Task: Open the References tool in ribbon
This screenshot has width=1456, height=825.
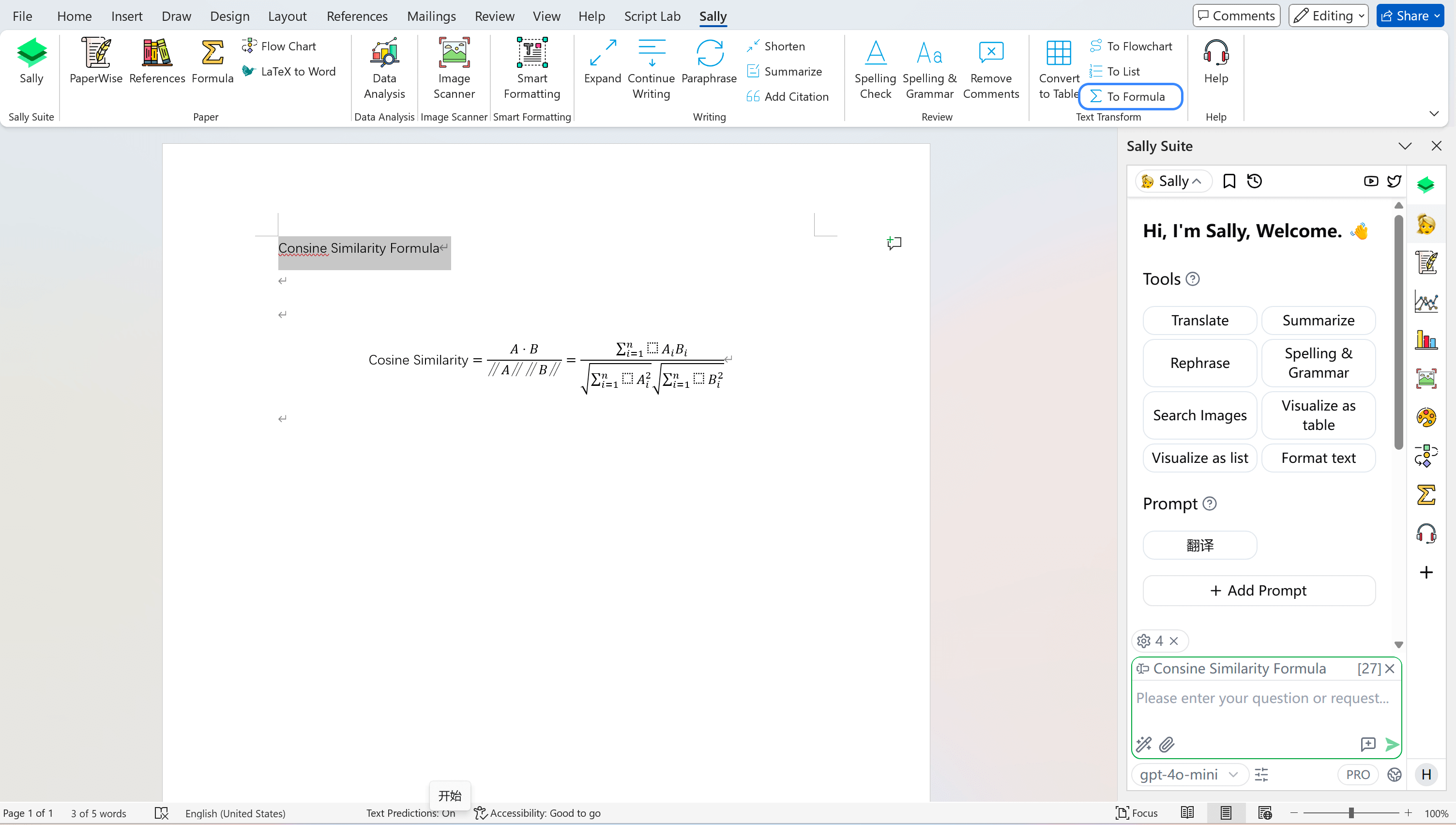Action: pos(157,61)
